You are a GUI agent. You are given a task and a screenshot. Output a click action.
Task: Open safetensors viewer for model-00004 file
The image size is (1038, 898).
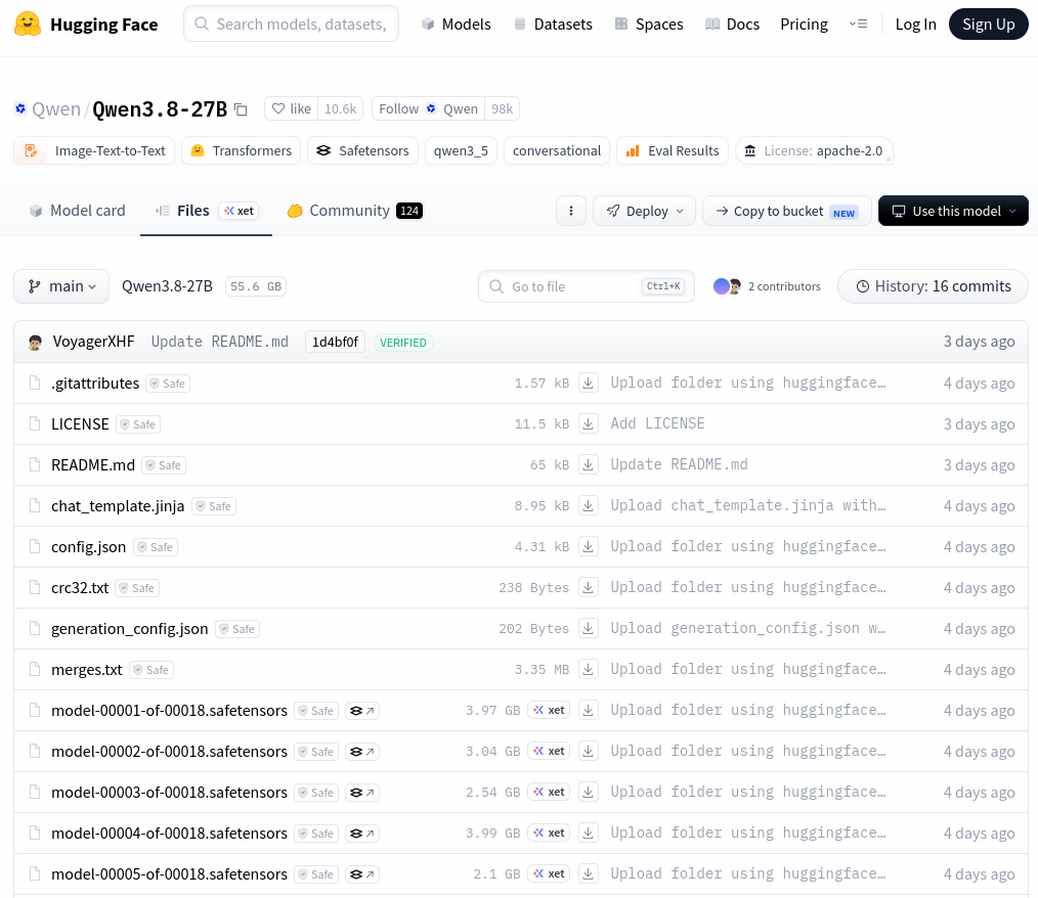pos(362,834)
